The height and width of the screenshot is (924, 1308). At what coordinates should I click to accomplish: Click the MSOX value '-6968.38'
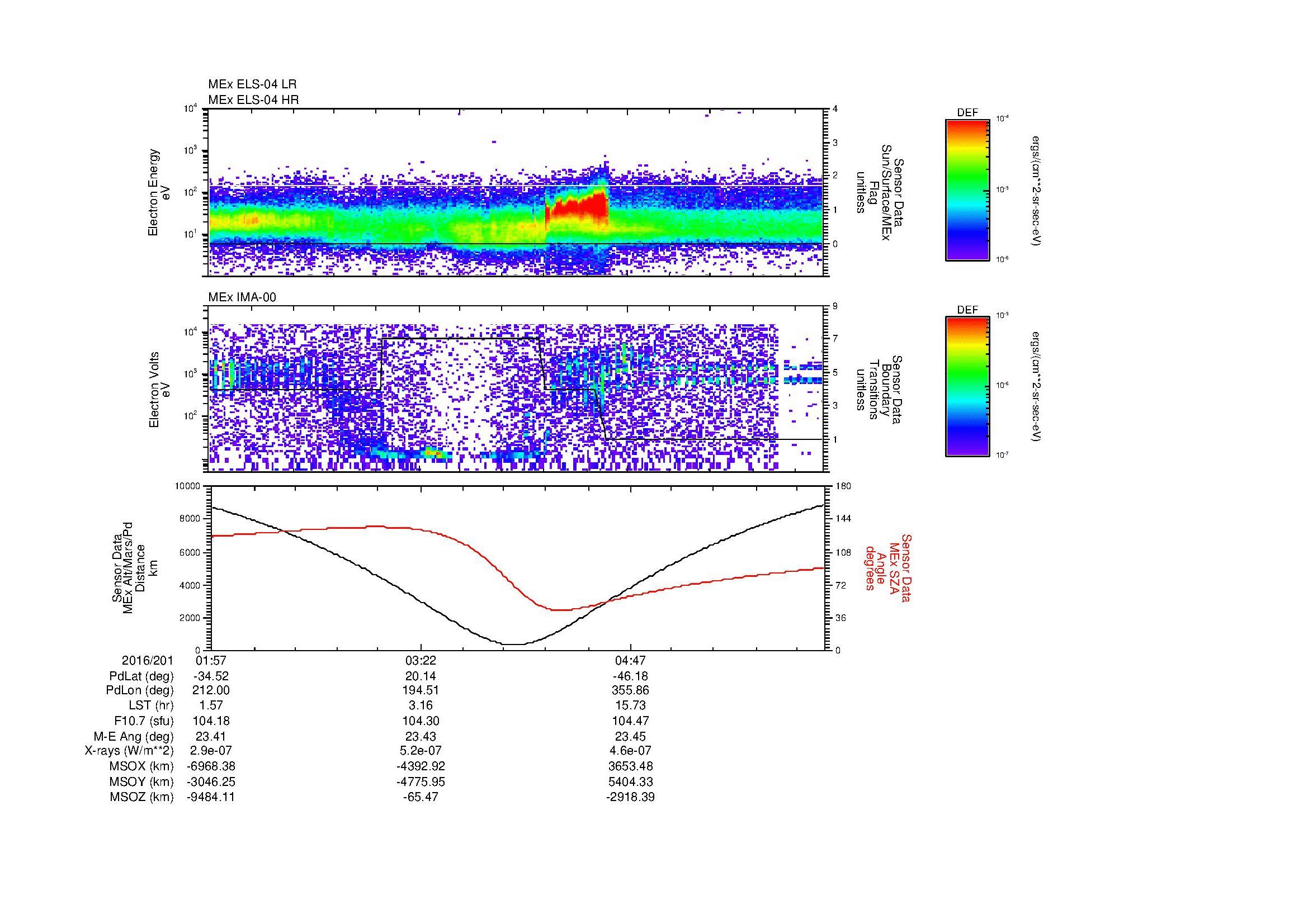(x=211, y=766)
